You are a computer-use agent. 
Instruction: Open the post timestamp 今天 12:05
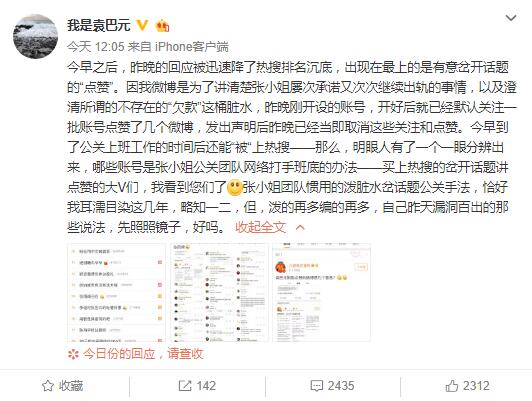pyautogui.click(x=96, y=46)
